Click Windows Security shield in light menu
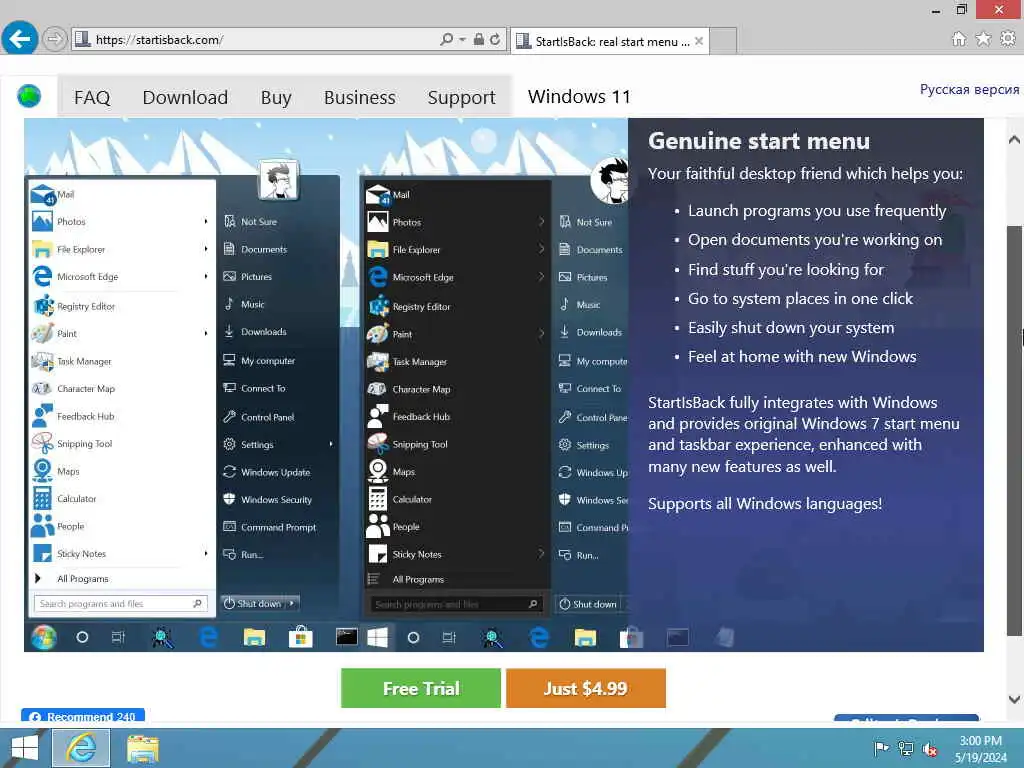 [x=229, y=499]
